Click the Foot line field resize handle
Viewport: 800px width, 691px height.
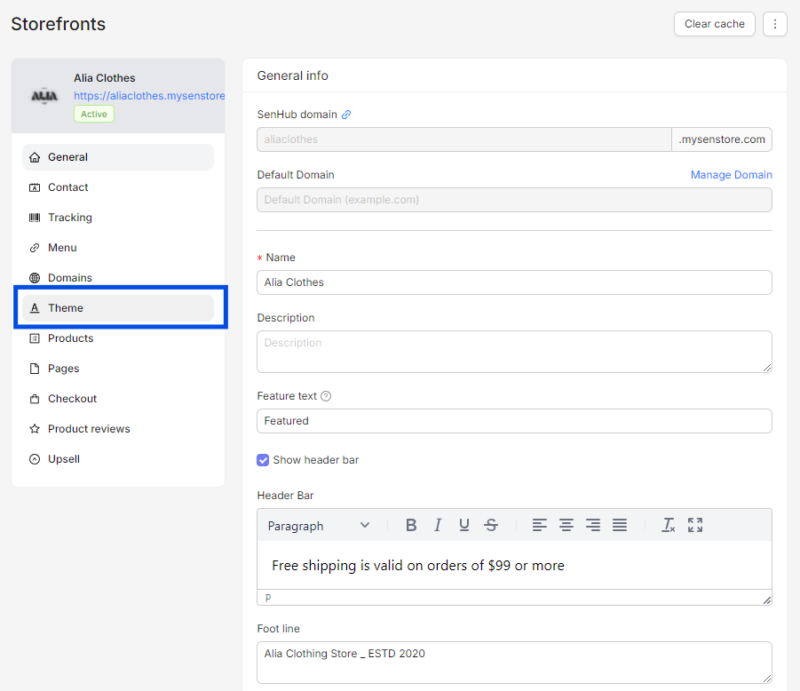[767, 678]
